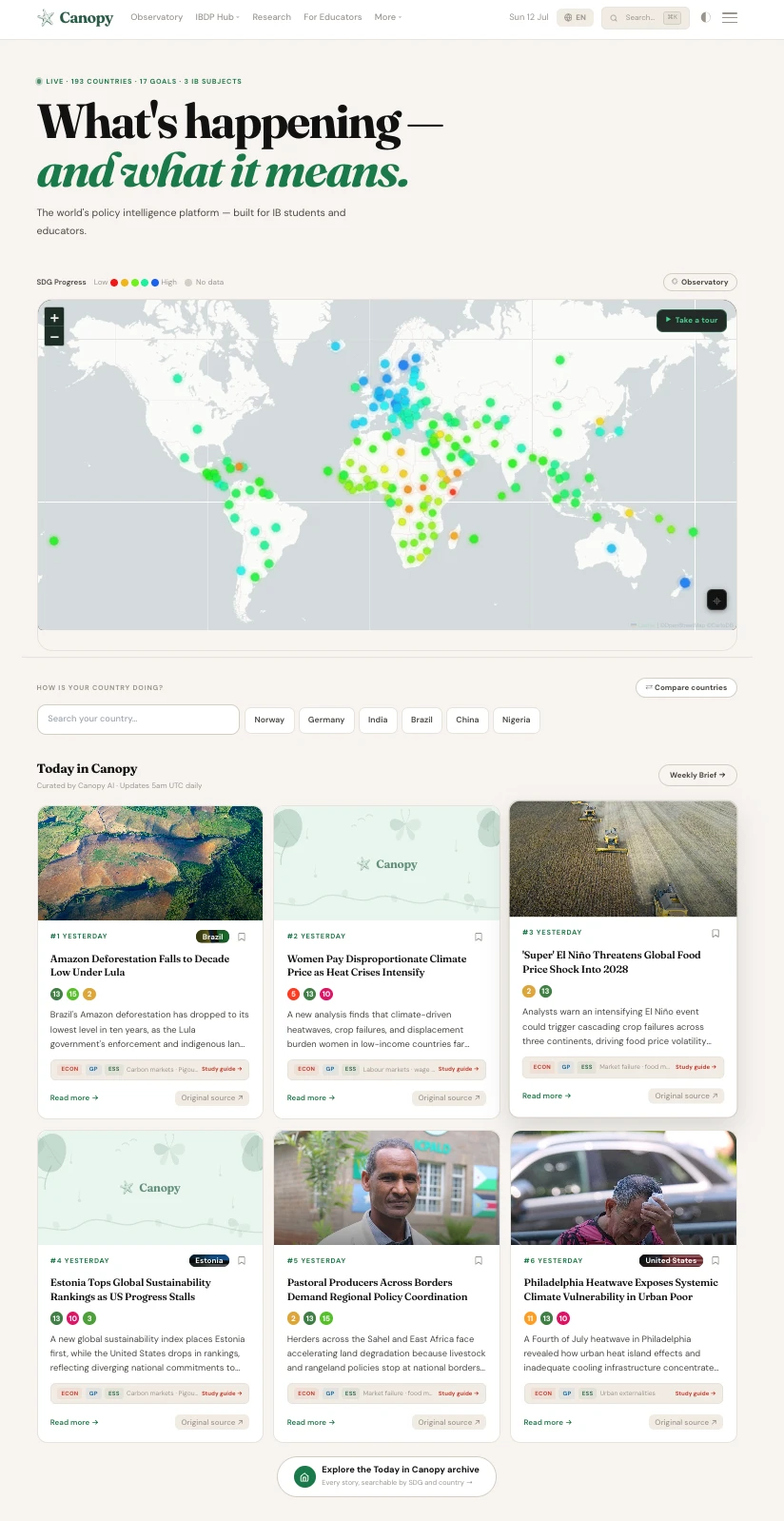This screenshot has height=1521, width=784.
Task: Open the Weekly Brief link
Action: point(697,775)
